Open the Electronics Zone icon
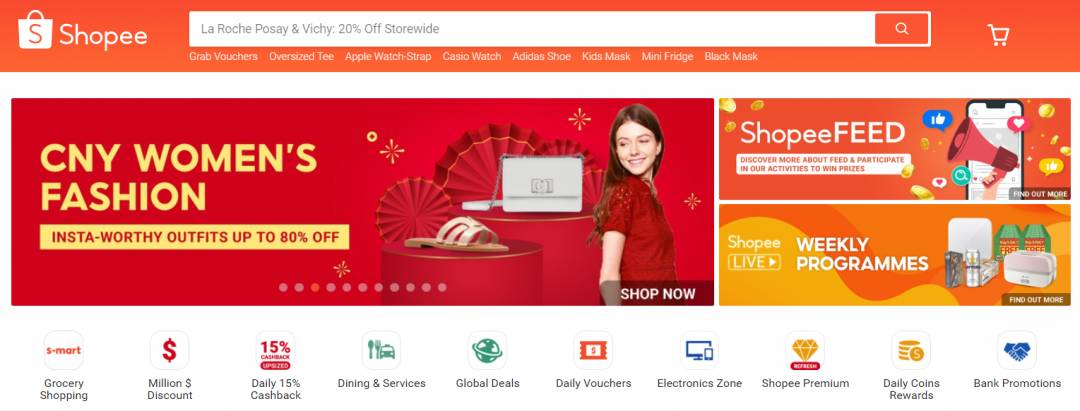Image resolution: width=1080 pixels, height=411 pixels. (699, 350)
